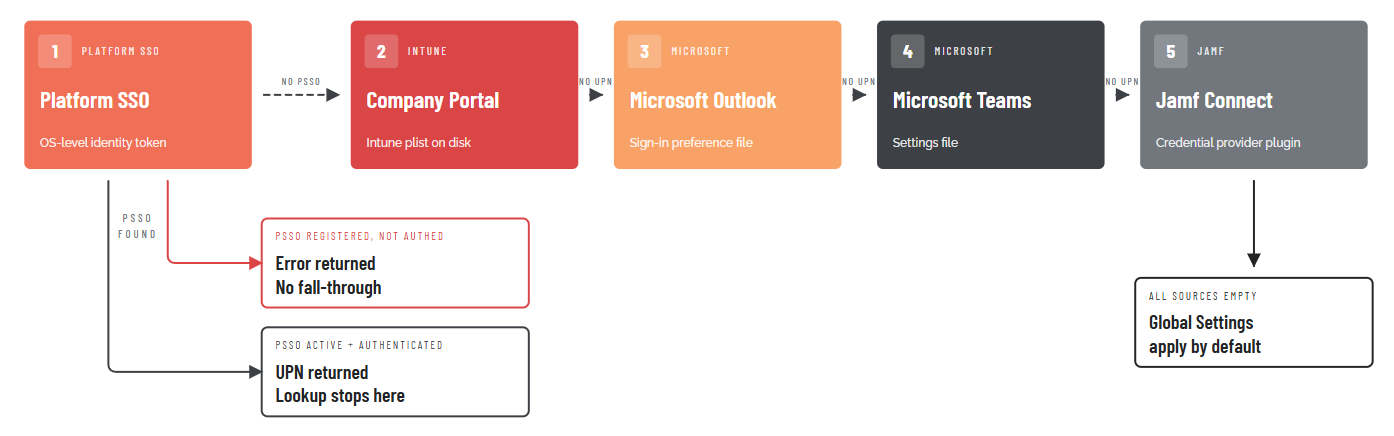Click the Global Settings apply by default box
Viewport: 1394px width, 436px height.
pyautogui.click(x=1254, y=322)
